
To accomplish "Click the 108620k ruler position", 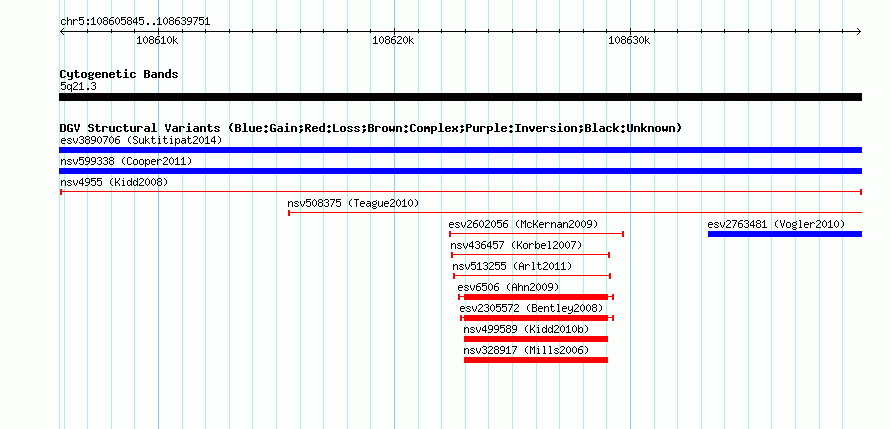I will coord(393,40).
